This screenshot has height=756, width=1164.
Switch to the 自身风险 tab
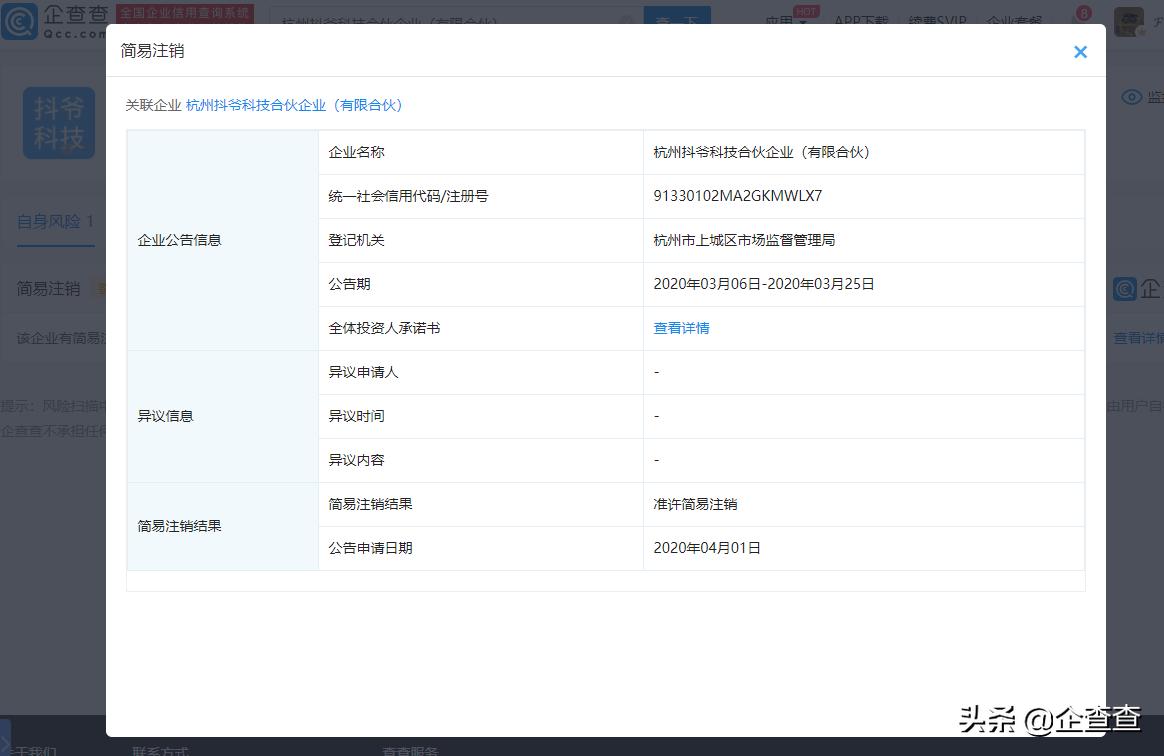pos(49,221)
